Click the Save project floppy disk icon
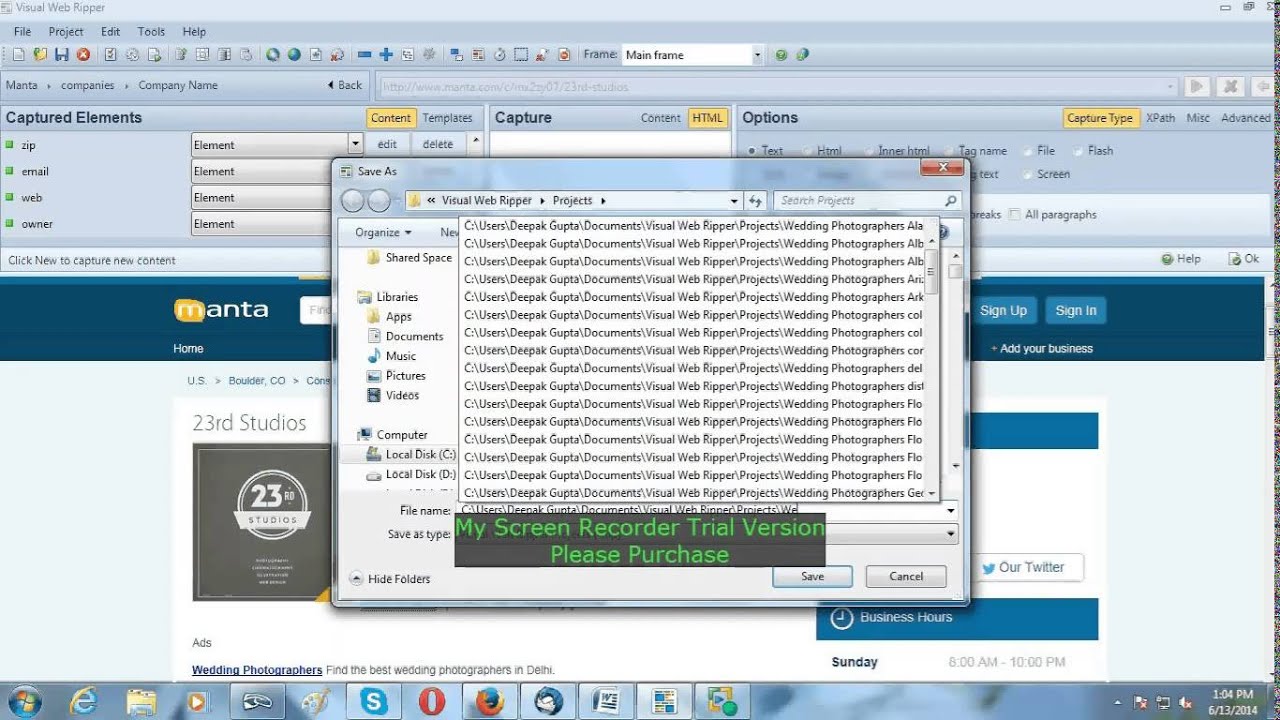Image resolution: width=1280 pixels, height=720 pixels. click(62, 55)
